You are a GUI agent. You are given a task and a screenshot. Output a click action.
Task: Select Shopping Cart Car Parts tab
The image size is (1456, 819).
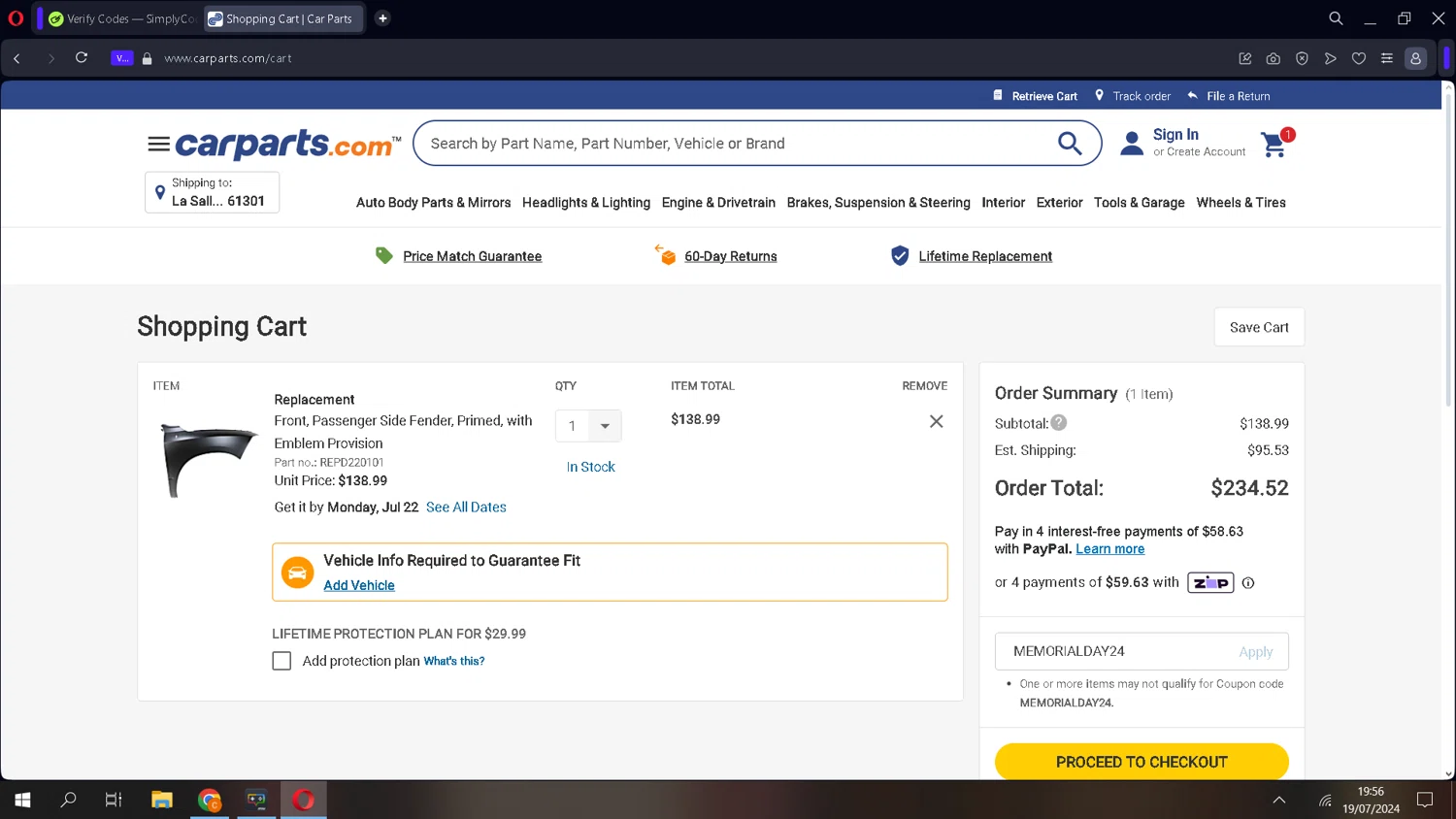282,18
